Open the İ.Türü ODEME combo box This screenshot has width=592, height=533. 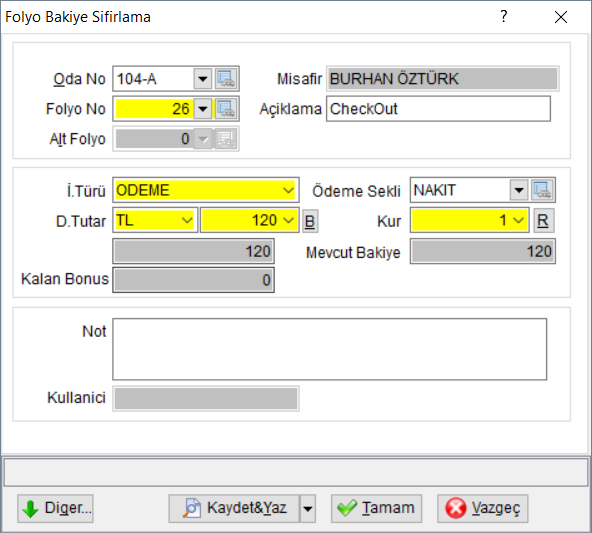(x=206, y=190)
